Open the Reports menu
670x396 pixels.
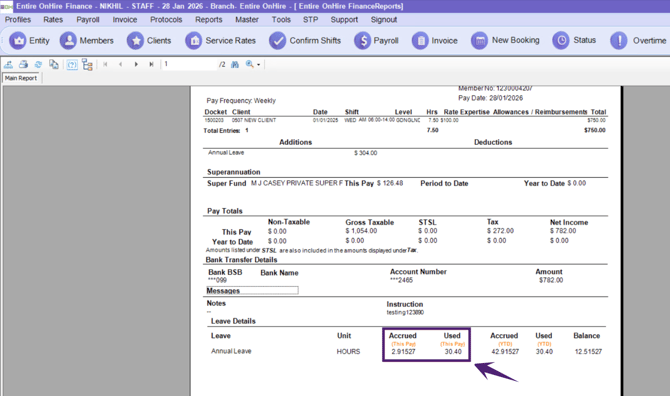tap(209, 20)
